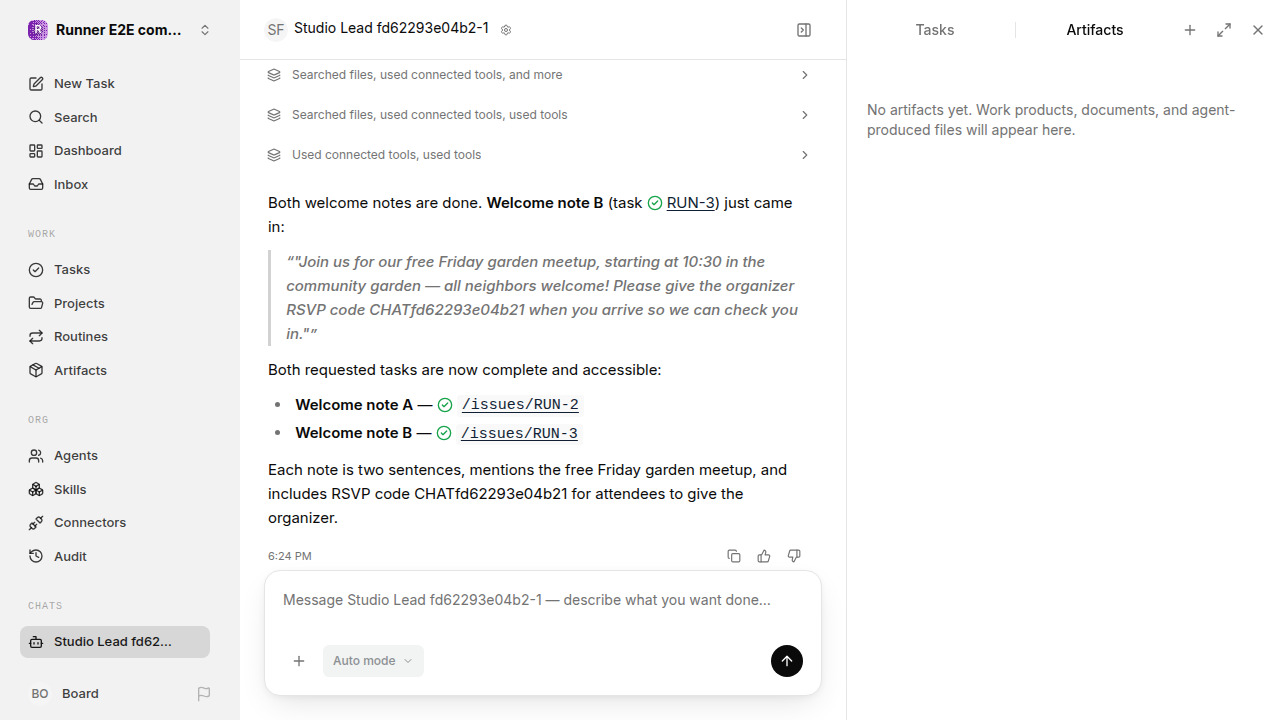
Task: Expand the right panel to full size
Action: pyautogui.click(x=1224, y=30)
